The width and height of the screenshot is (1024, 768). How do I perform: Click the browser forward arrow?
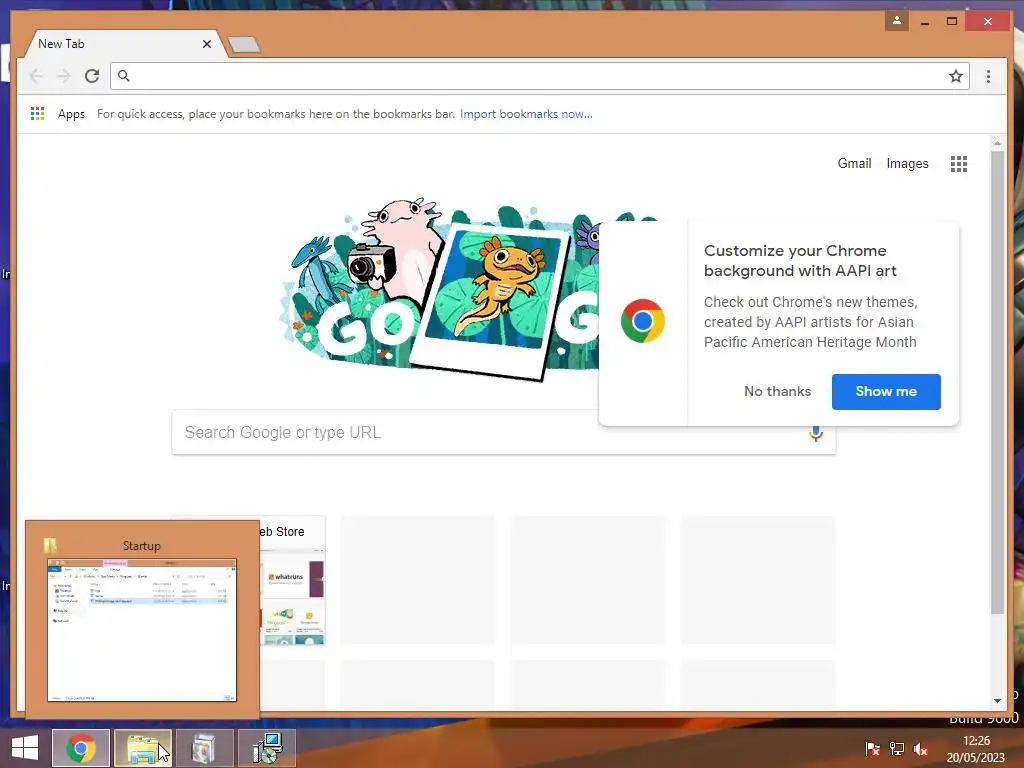(x=63, y=76)
